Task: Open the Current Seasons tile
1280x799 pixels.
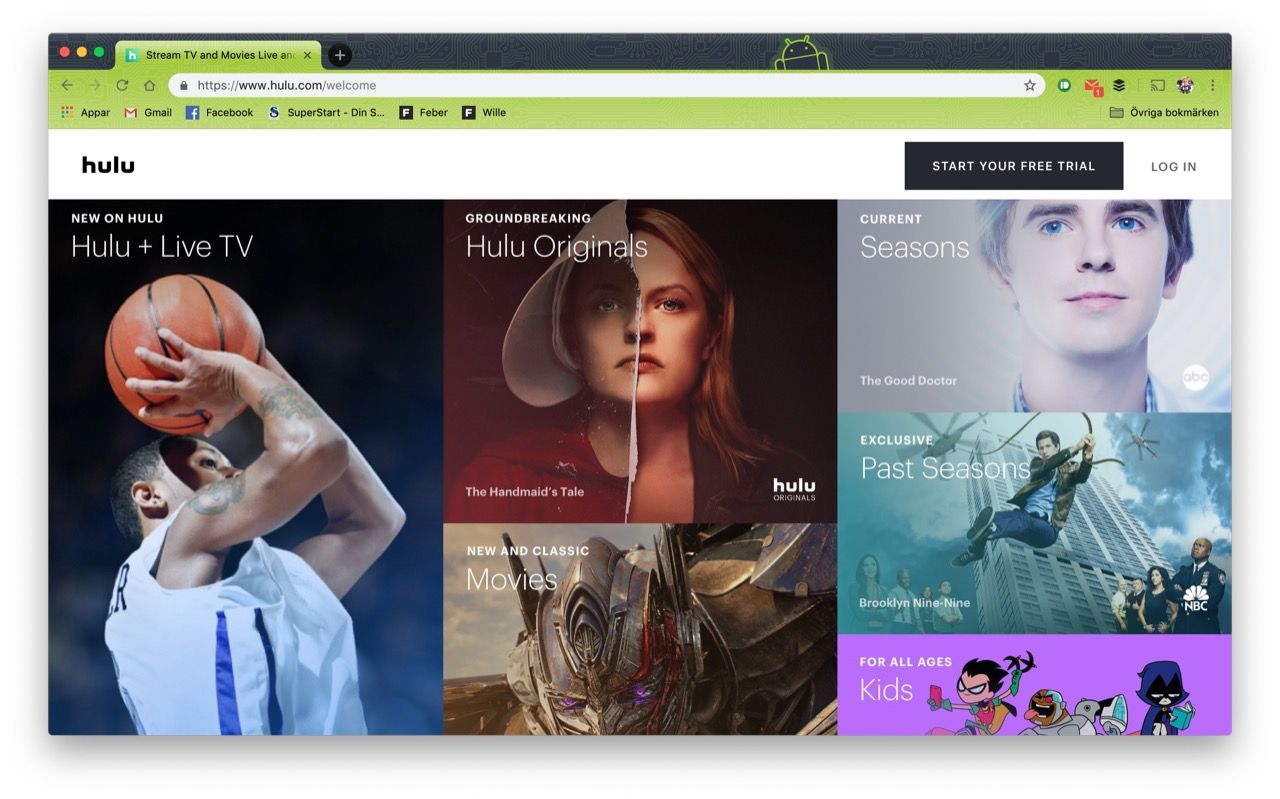Action: (x=1034, y=305)
